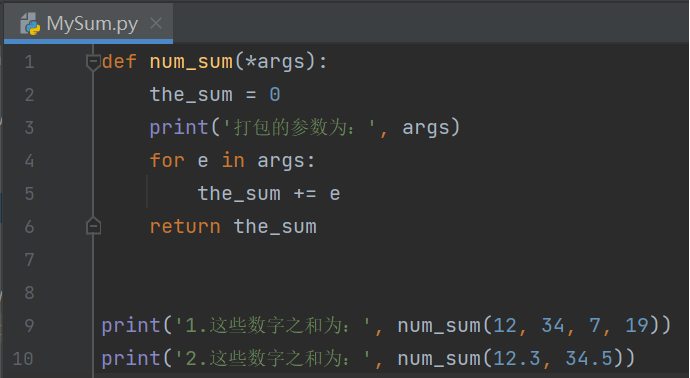690x378 pixels.
Task: Click the function name num_sum on line 1
Action: 191,62
